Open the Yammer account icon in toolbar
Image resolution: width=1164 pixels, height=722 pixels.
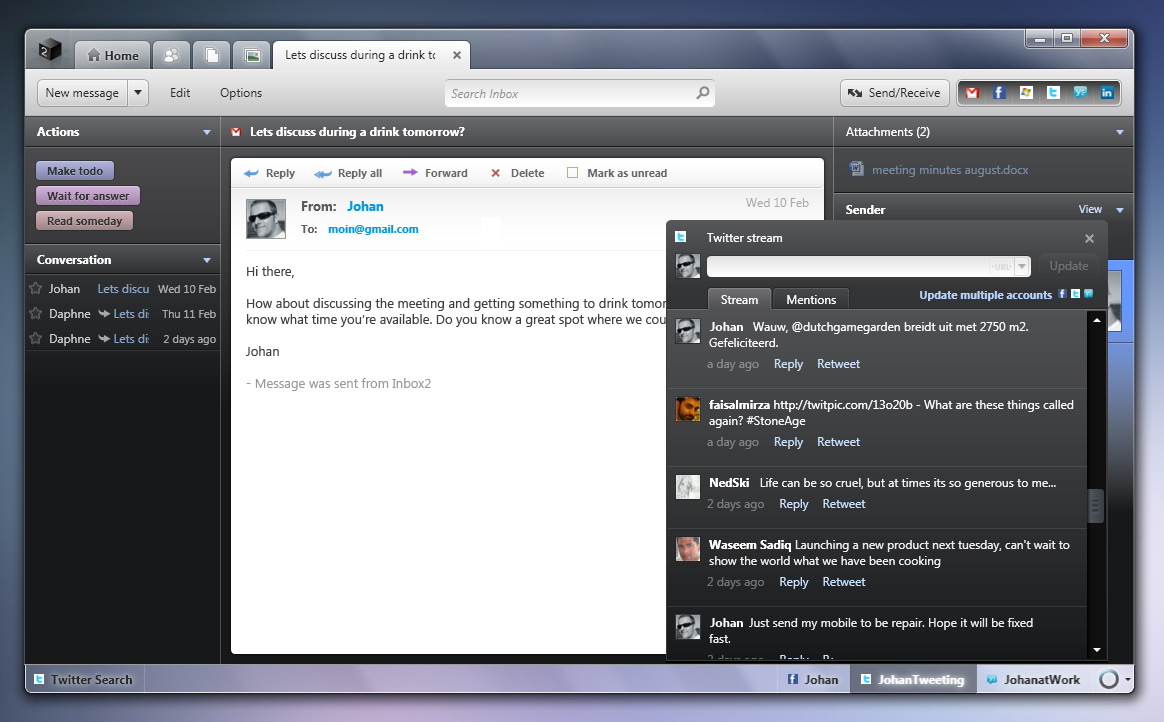[x=1080, y=93]
